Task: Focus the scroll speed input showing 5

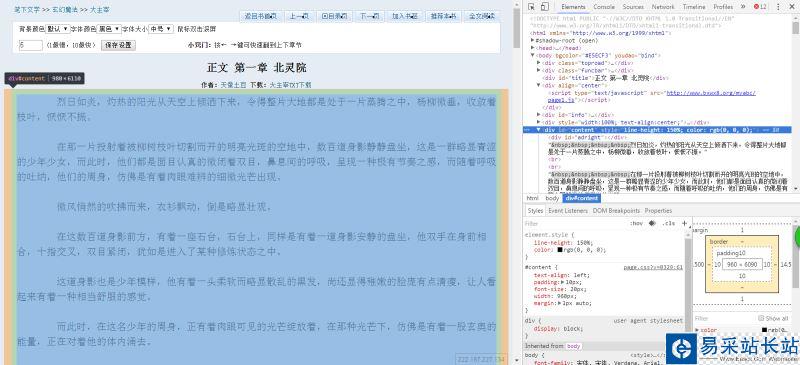Action: pyautogui.click(x=30, y=45)
